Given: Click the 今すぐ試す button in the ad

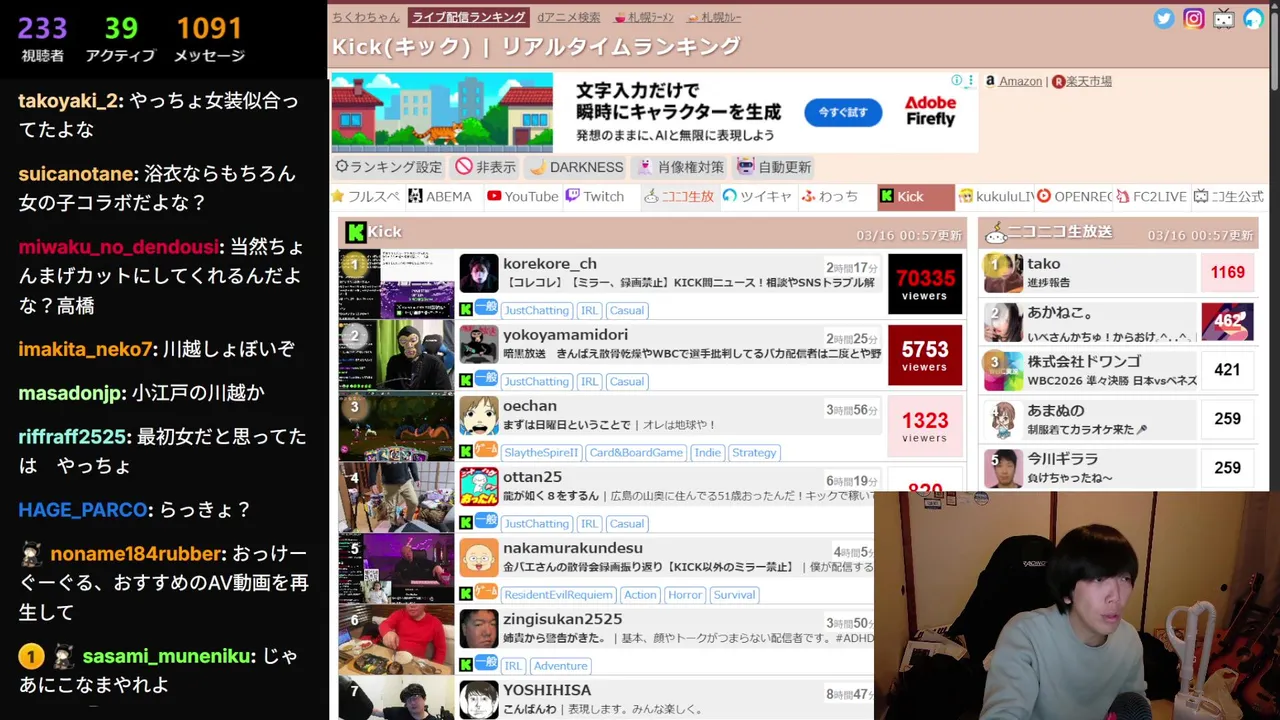Looking at the screenshot, I should (843, 112).
